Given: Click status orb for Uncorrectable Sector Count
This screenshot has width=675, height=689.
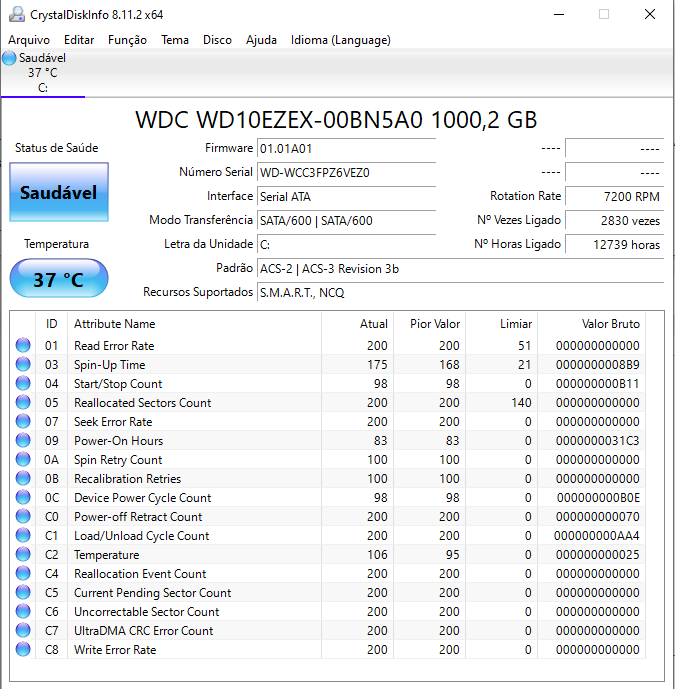Looking at the screenshot, I should tap(23, 611).
